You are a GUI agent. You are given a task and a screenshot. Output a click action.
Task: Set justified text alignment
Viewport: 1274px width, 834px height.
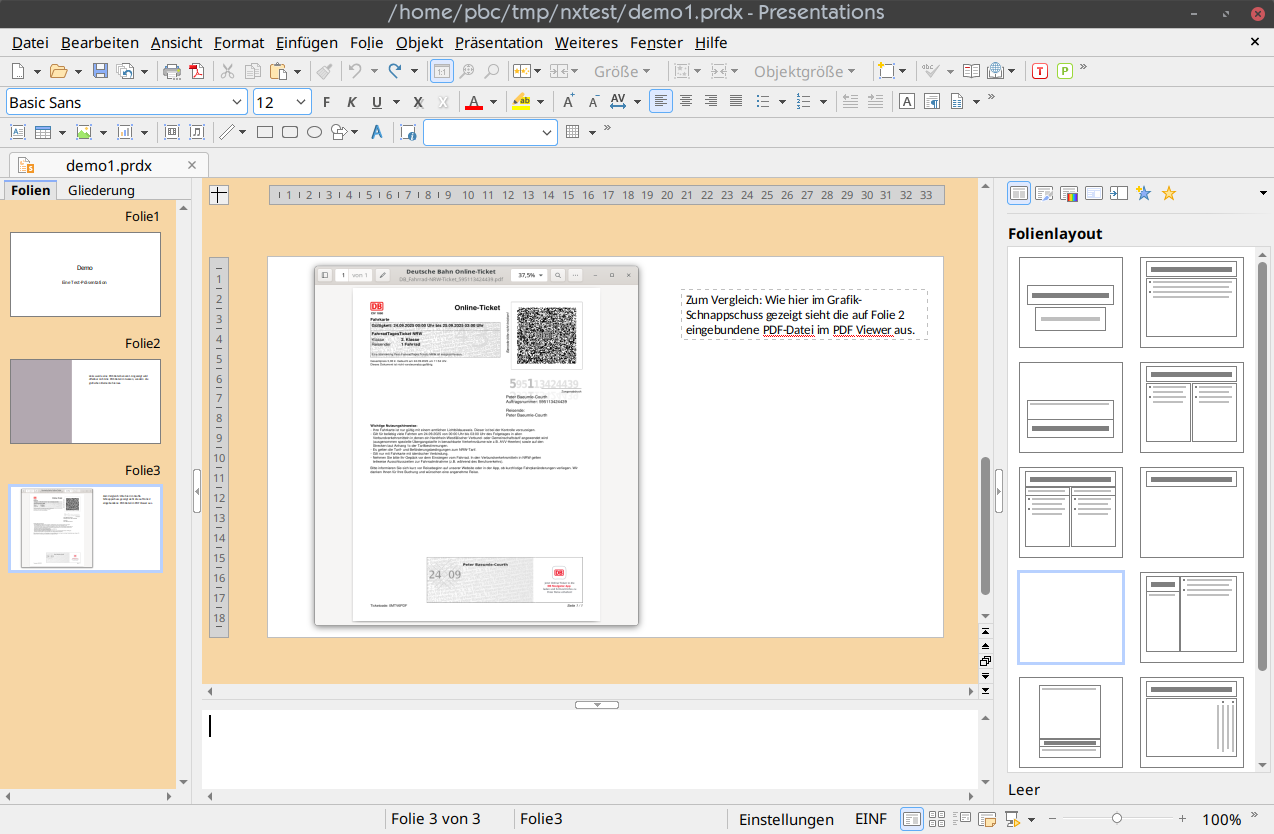point(736,101)
